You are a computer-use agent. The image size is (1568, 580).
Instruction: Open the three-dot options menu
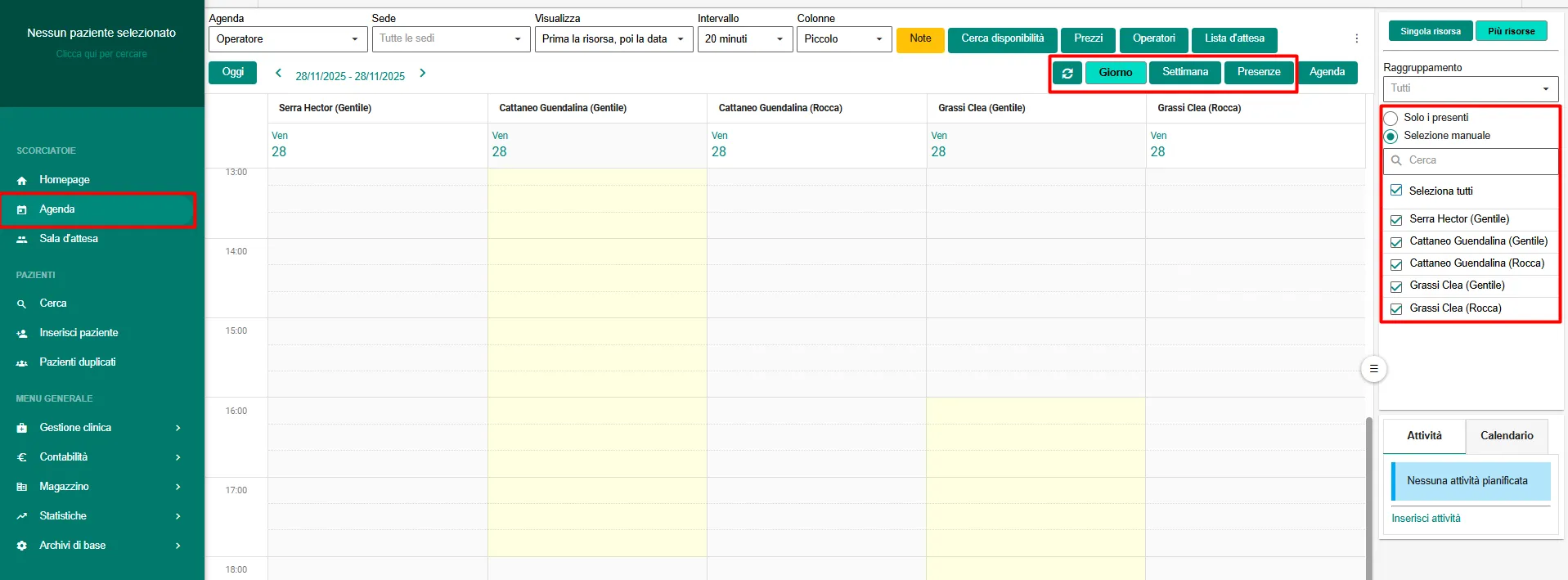[1356, 38]
